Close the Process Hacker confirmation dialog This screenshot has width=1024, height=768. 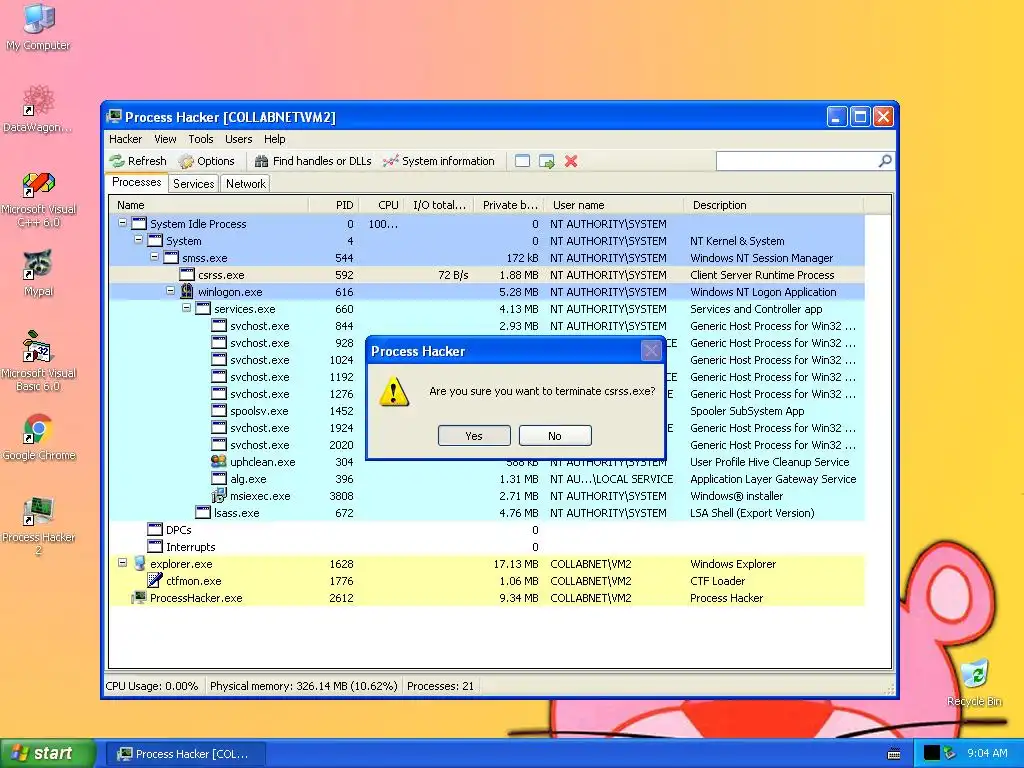point(651,351)
